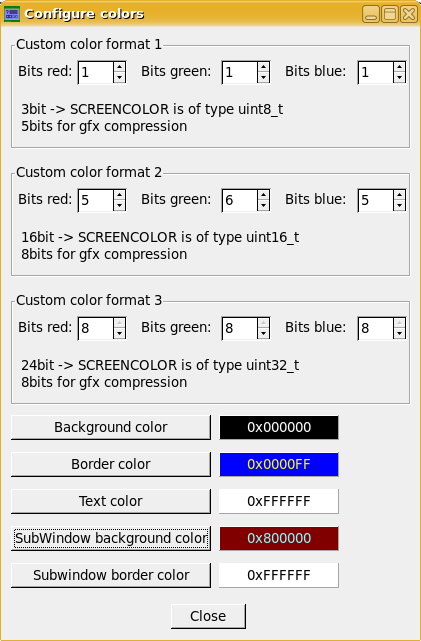Increase Bits blue in color format 1
Image resolution: width=421 pixels, height=641 pixels.
point(399,67)
